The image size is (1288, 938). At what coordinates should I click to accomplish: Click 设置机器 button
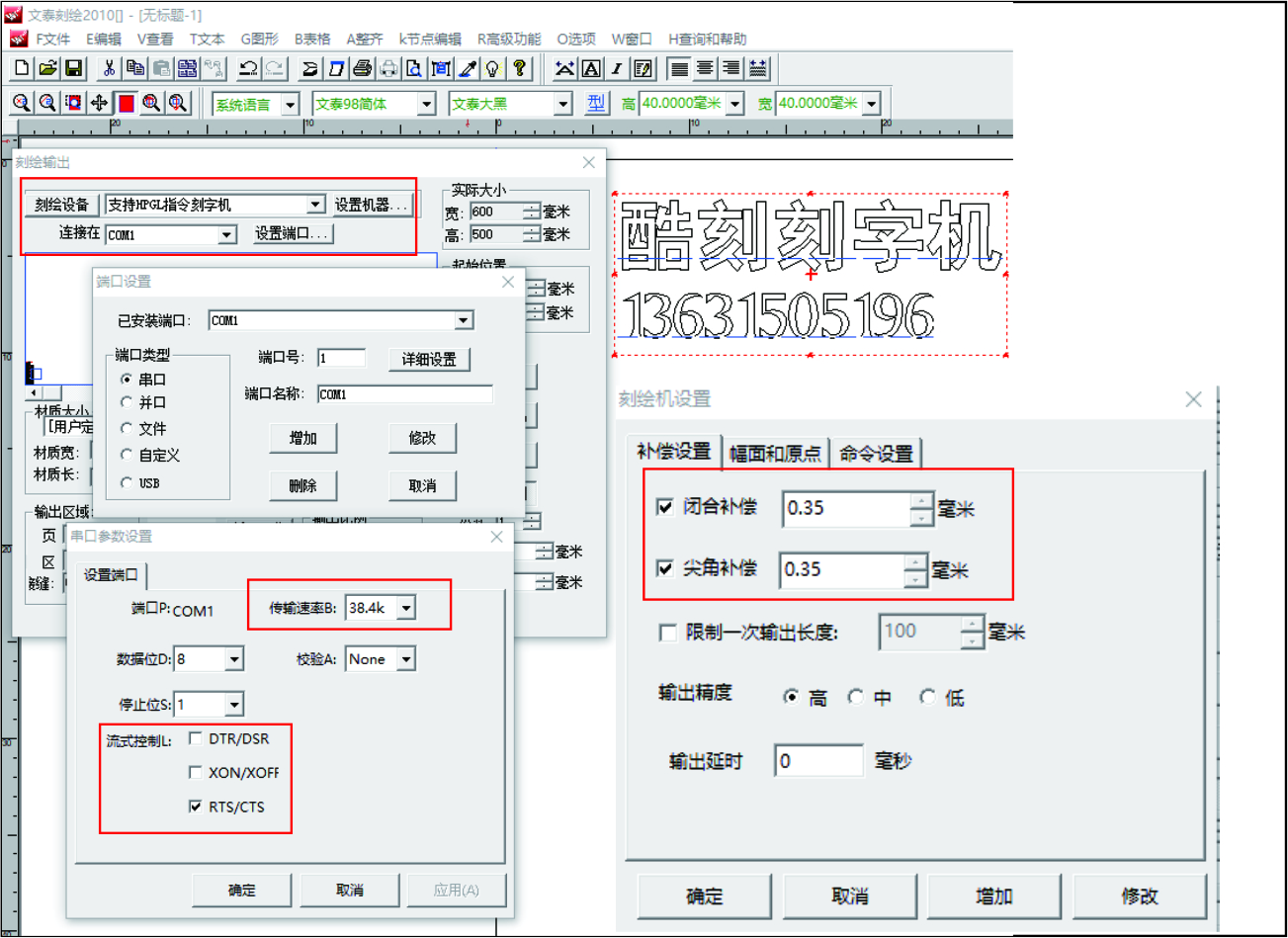[372, 205]
